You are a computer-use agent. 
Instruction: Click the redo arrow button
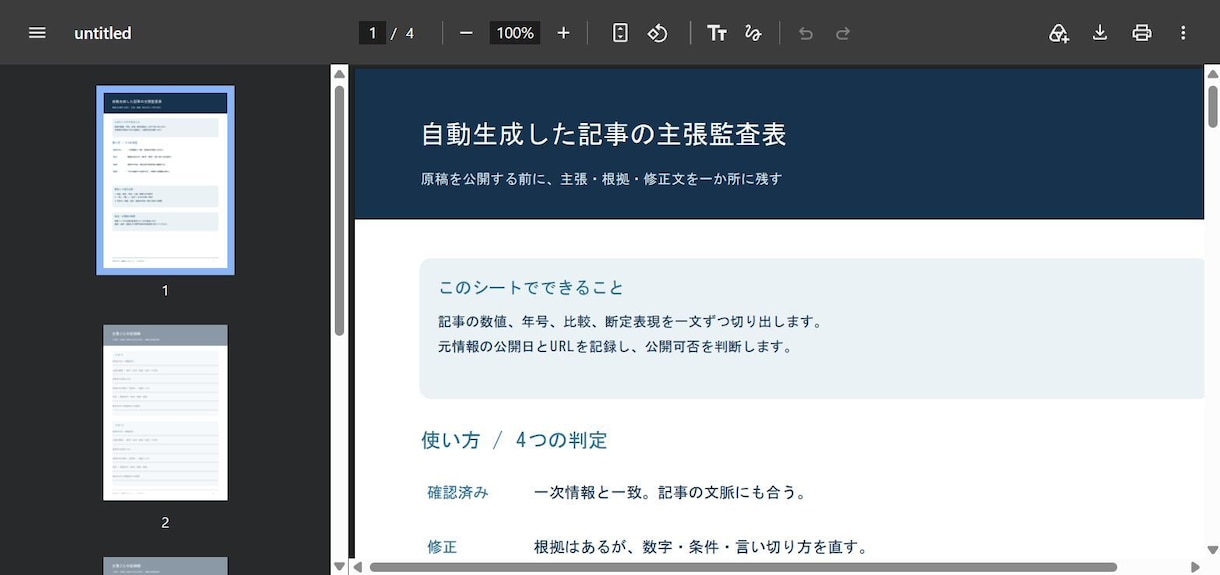coord(843,33)
